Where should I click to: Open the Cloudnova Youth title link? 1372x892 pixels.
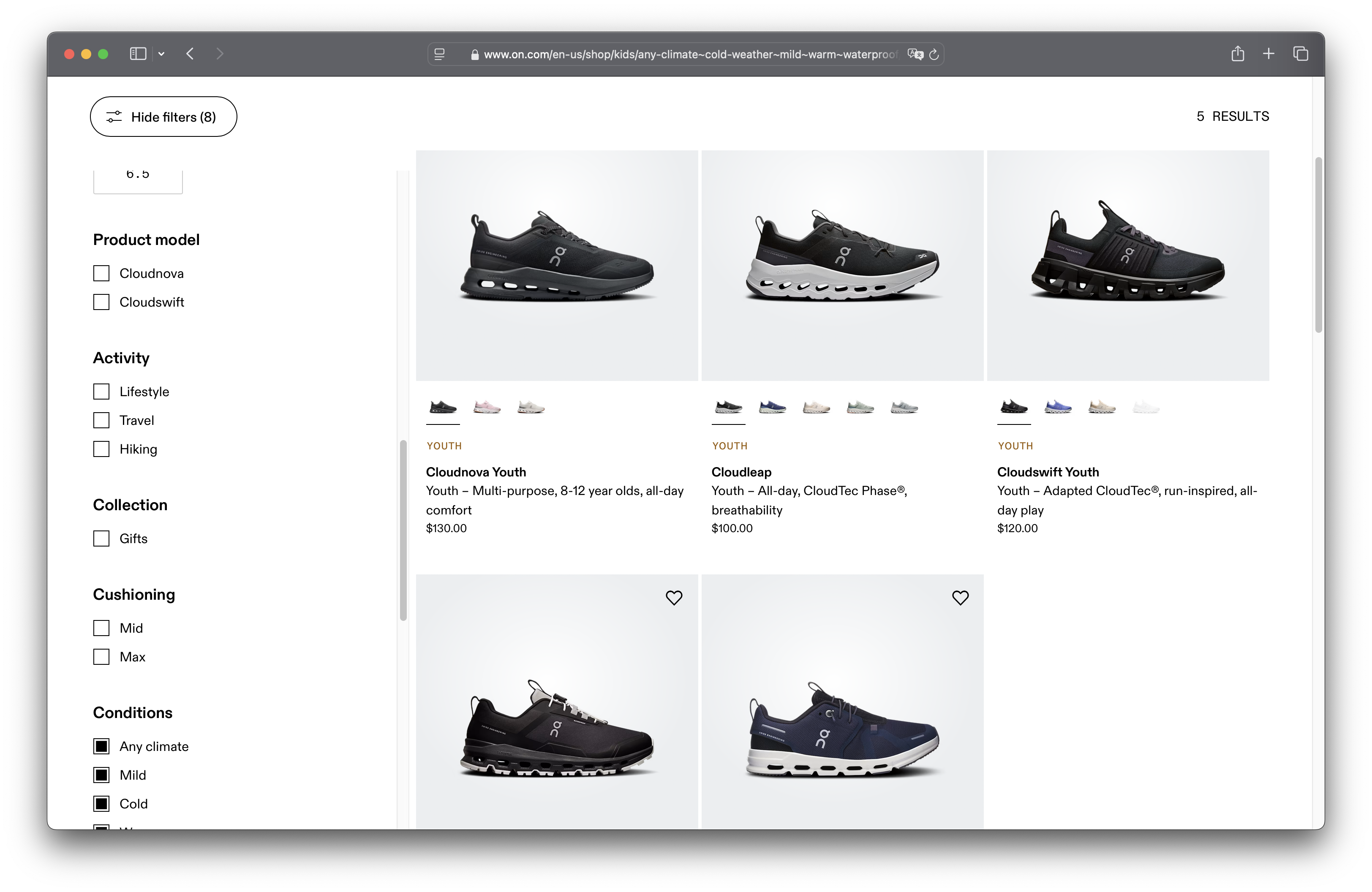coord(476,472)
